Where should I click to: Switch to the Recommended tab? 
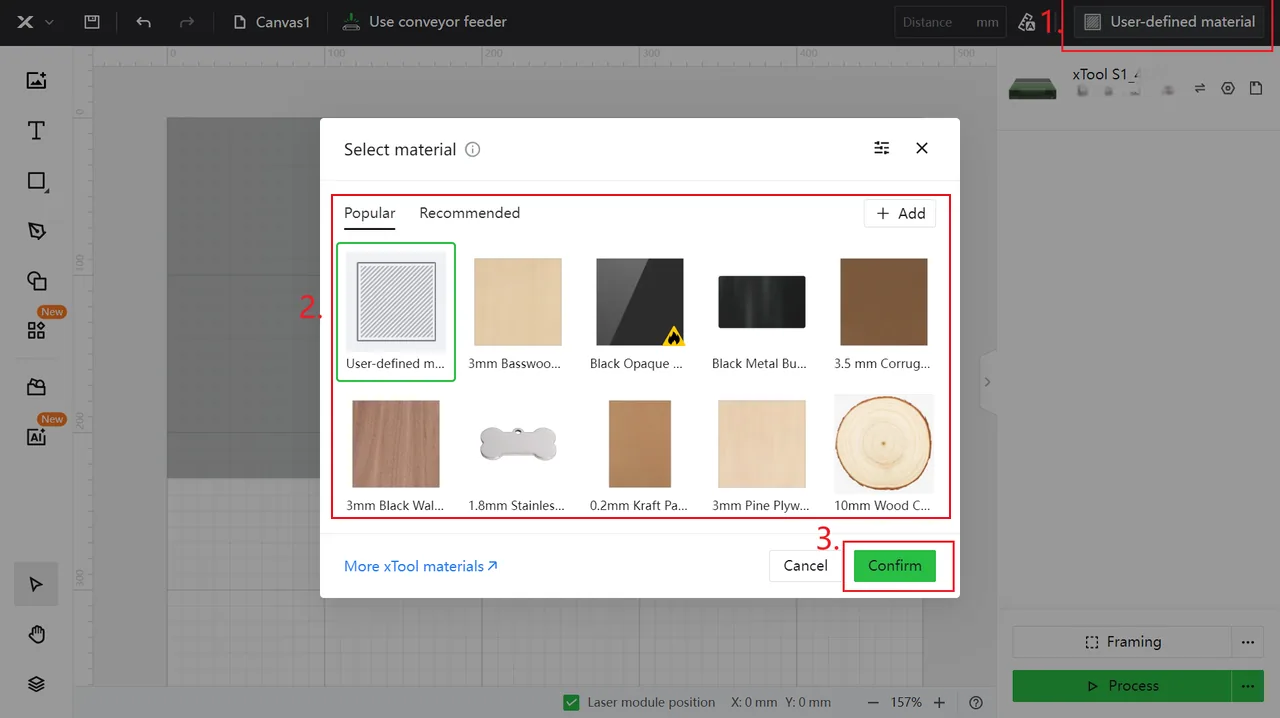(470, 213)
